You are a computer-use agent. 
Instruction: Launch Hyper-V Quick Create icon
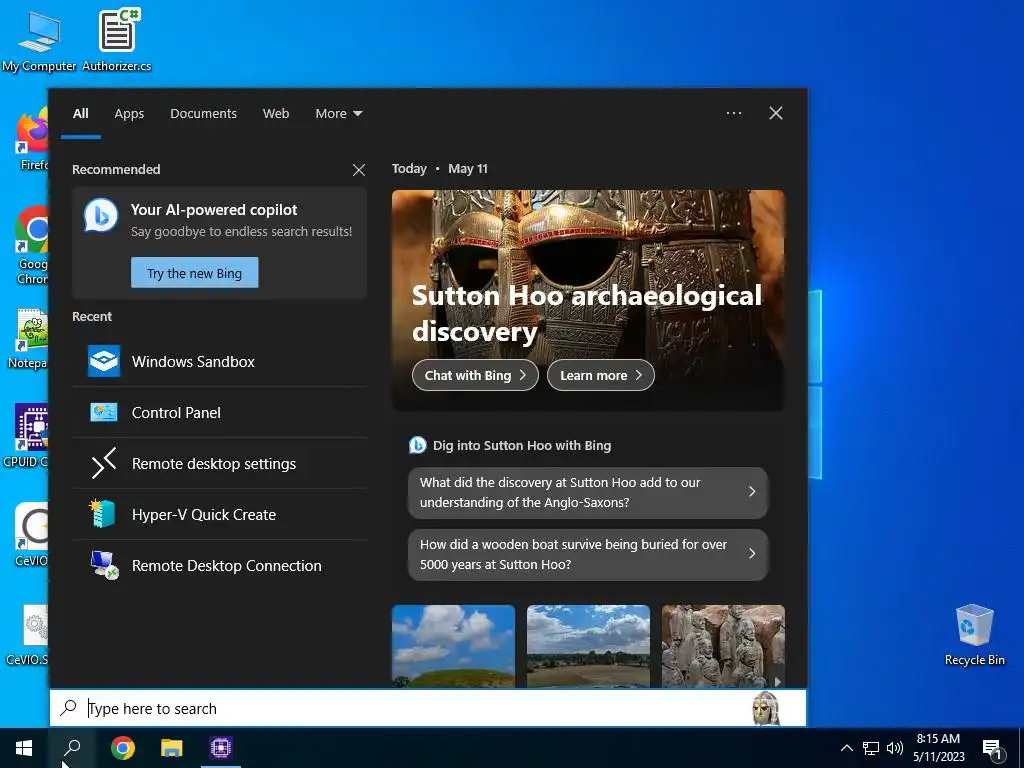coord(103,514)
